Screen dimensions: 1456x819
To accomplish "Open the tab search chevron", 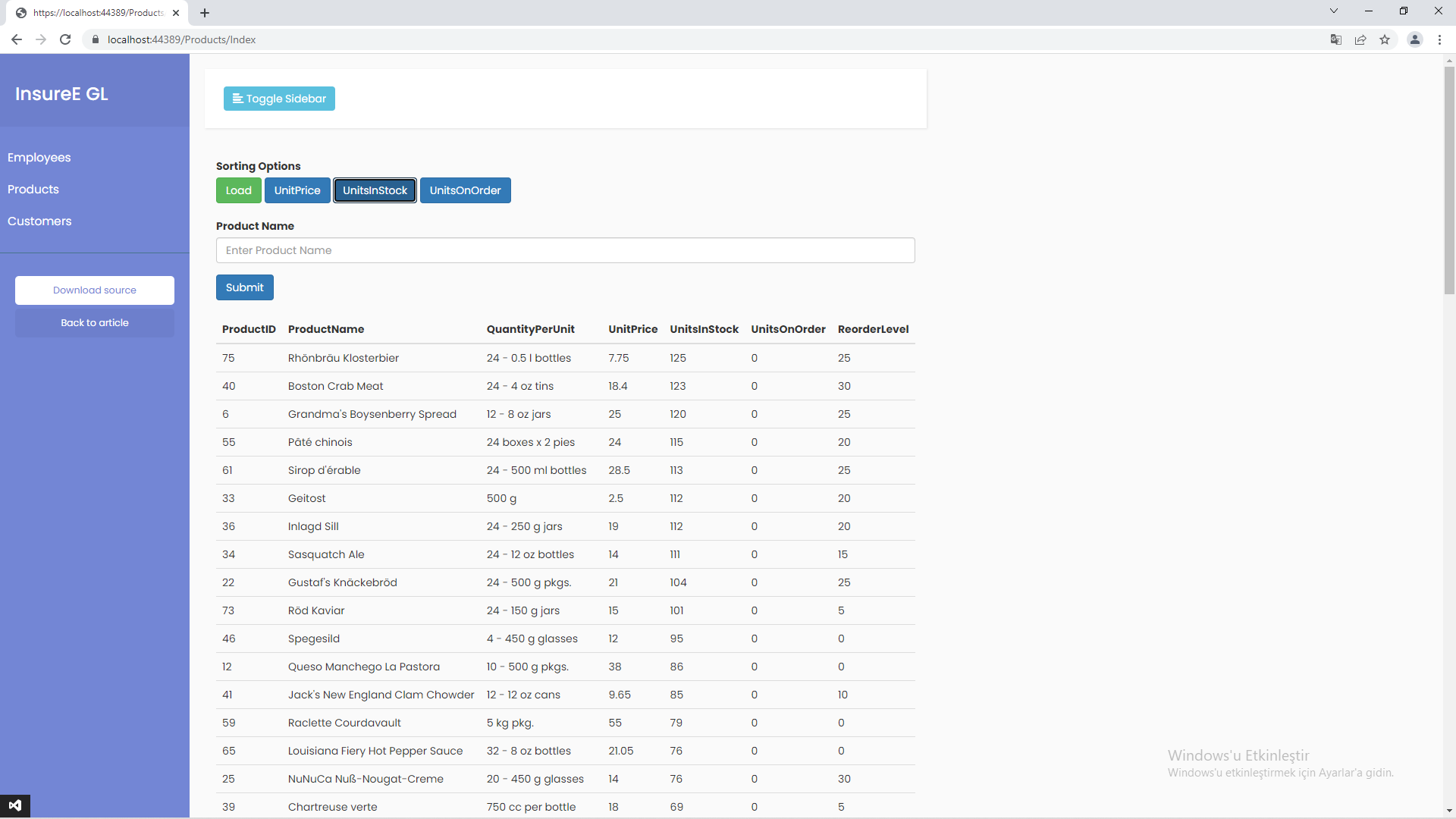I will coord(1333,11).
